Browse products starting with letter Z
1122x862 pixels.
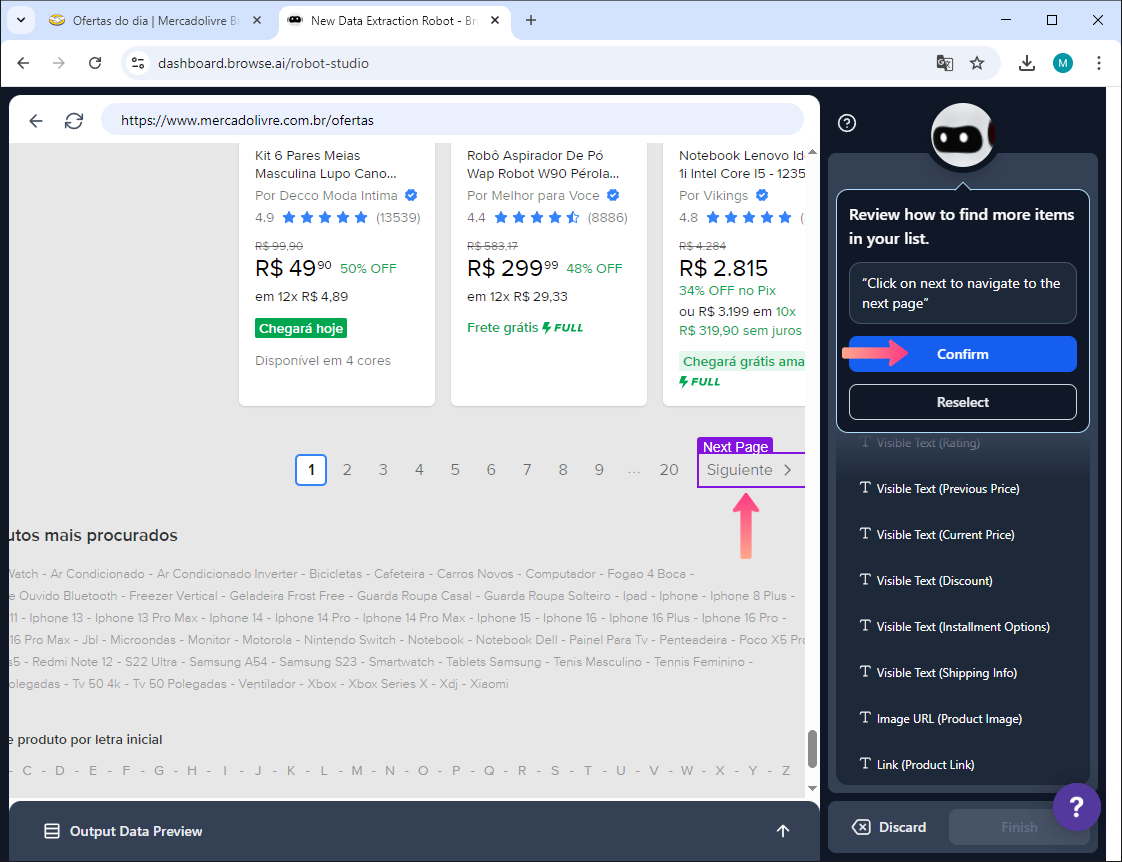(786, 770)
